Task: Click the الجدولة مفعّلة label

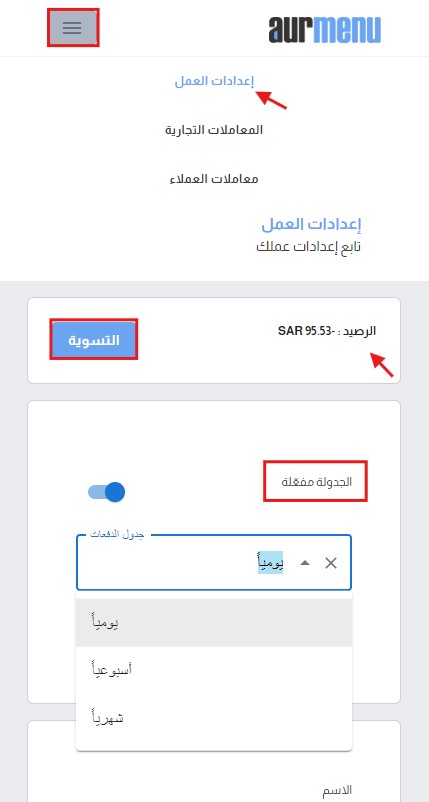Action: pos(317,482)
